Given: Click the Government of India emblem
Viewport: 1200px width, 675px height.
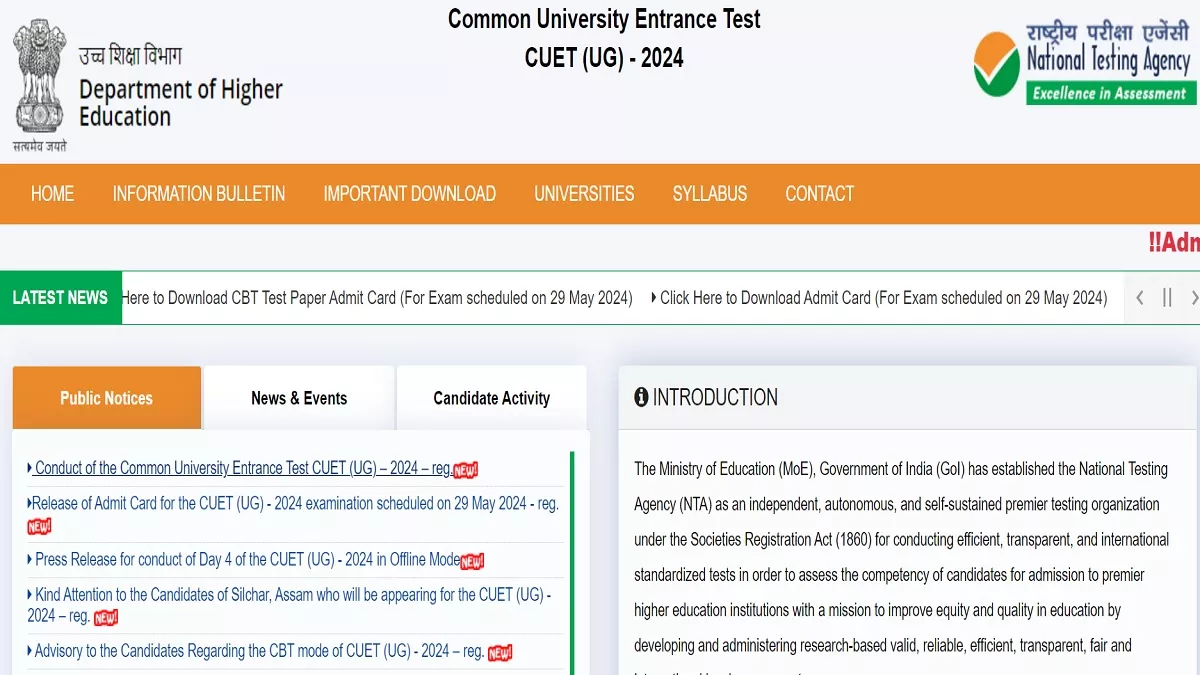Looking at the screenshot, I should point(40,80).
